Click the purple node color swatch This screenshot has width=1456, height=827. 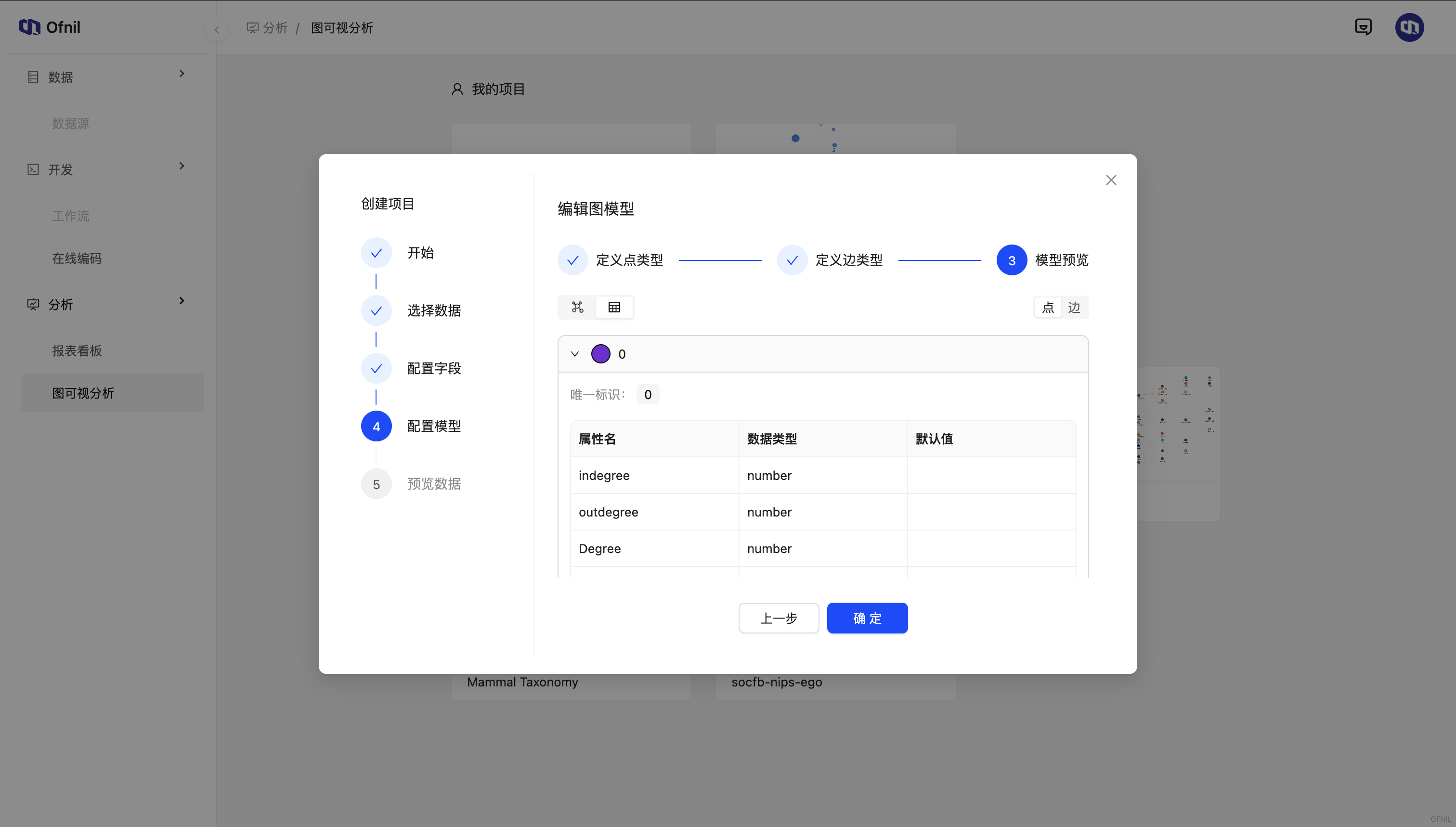pos(600,354)
